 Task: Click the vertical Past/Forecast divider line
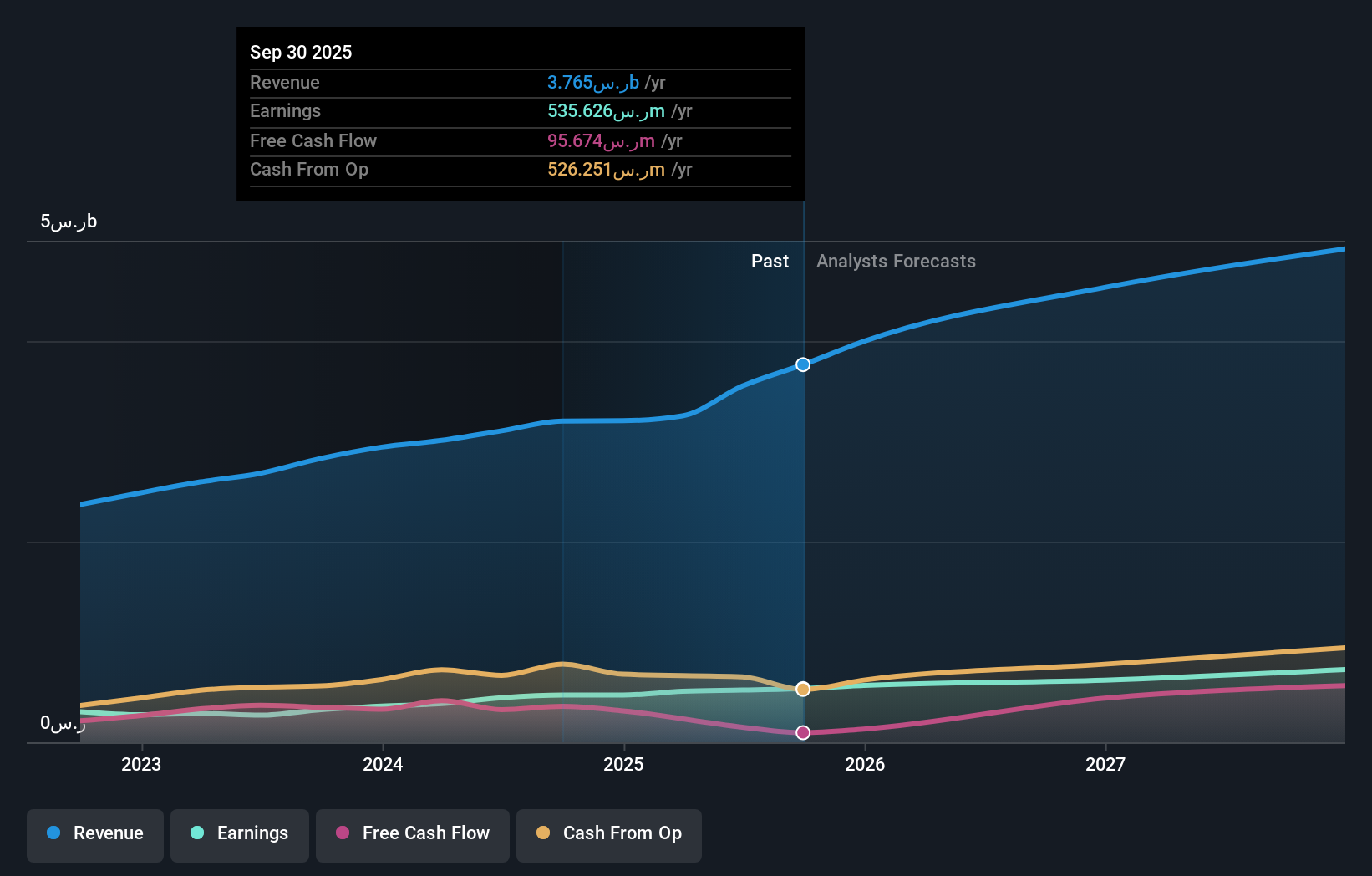(802, 502)
